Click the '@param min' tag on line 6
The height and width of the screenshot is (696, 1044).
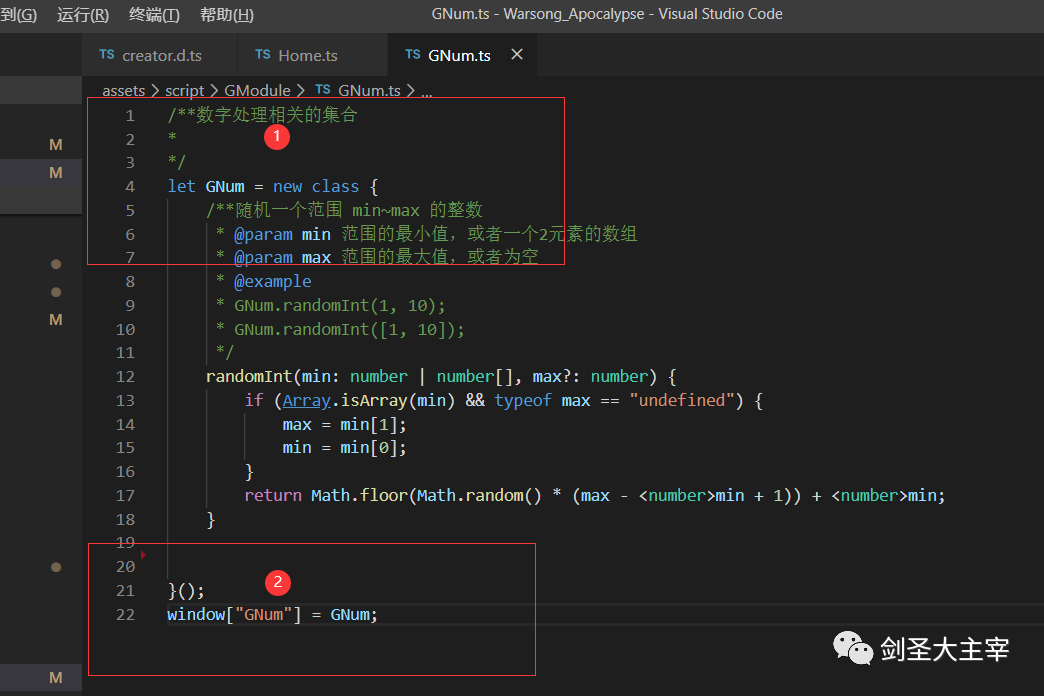282,234
